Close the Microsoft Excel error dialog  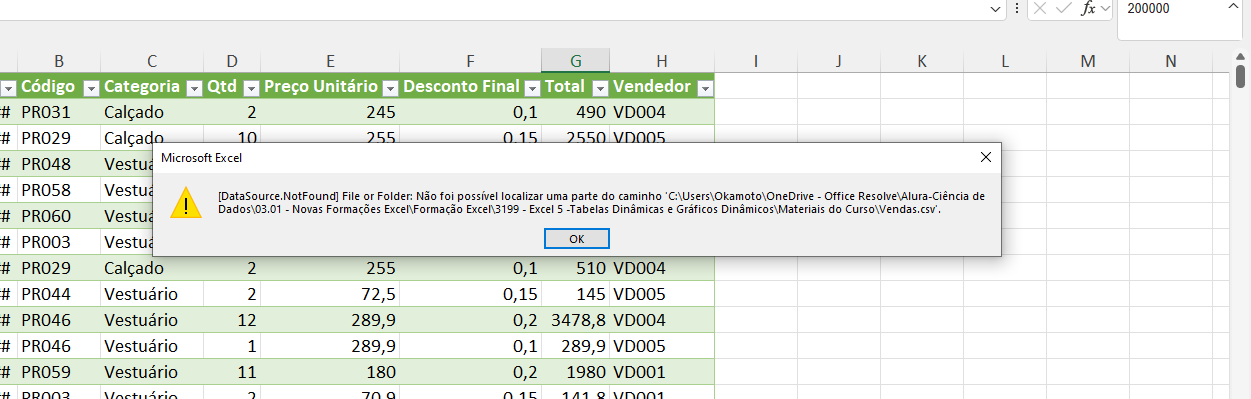[985, 157]
